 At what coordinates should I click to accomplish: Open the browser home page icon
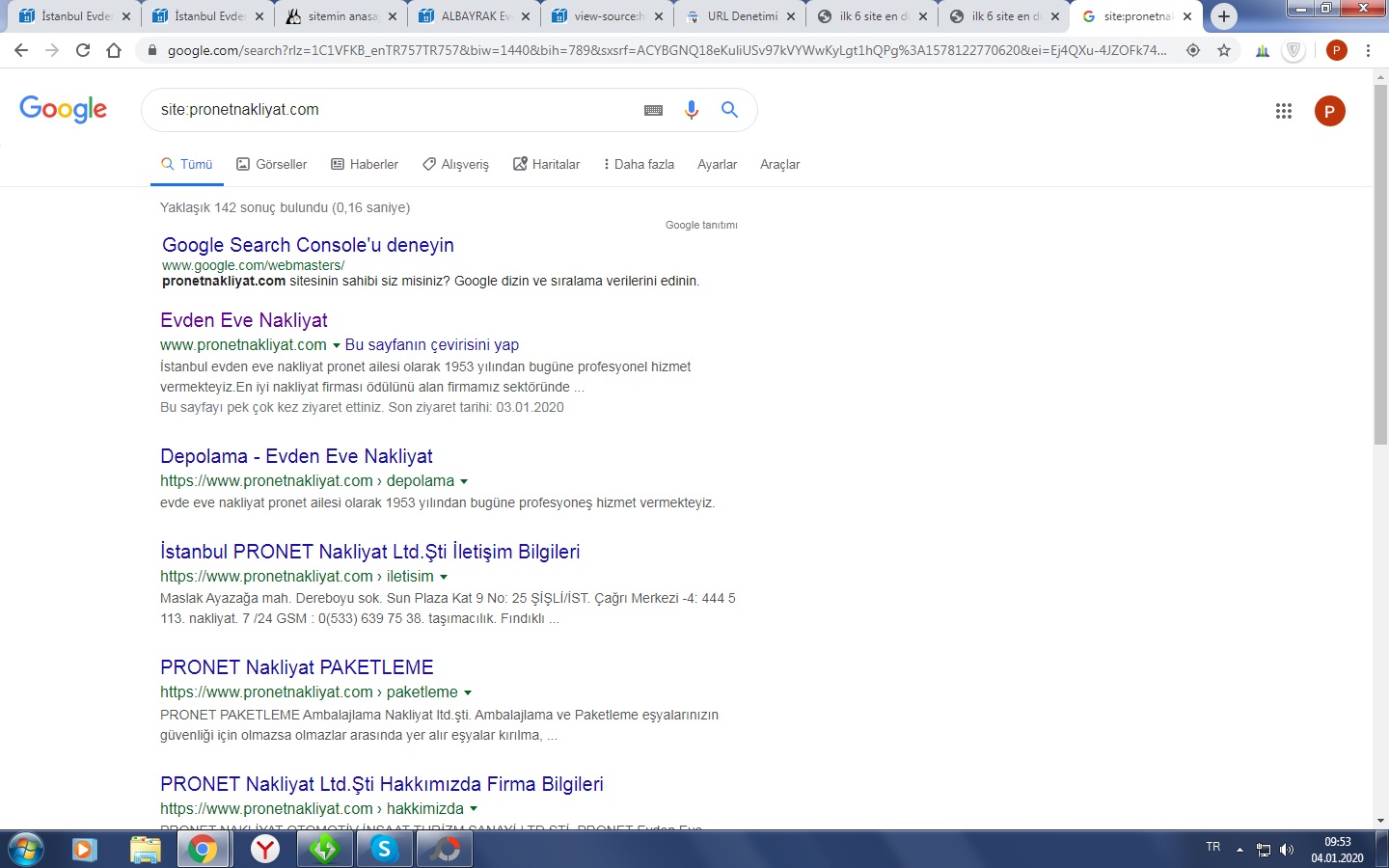pyautogui.click(x=114, y=50)
